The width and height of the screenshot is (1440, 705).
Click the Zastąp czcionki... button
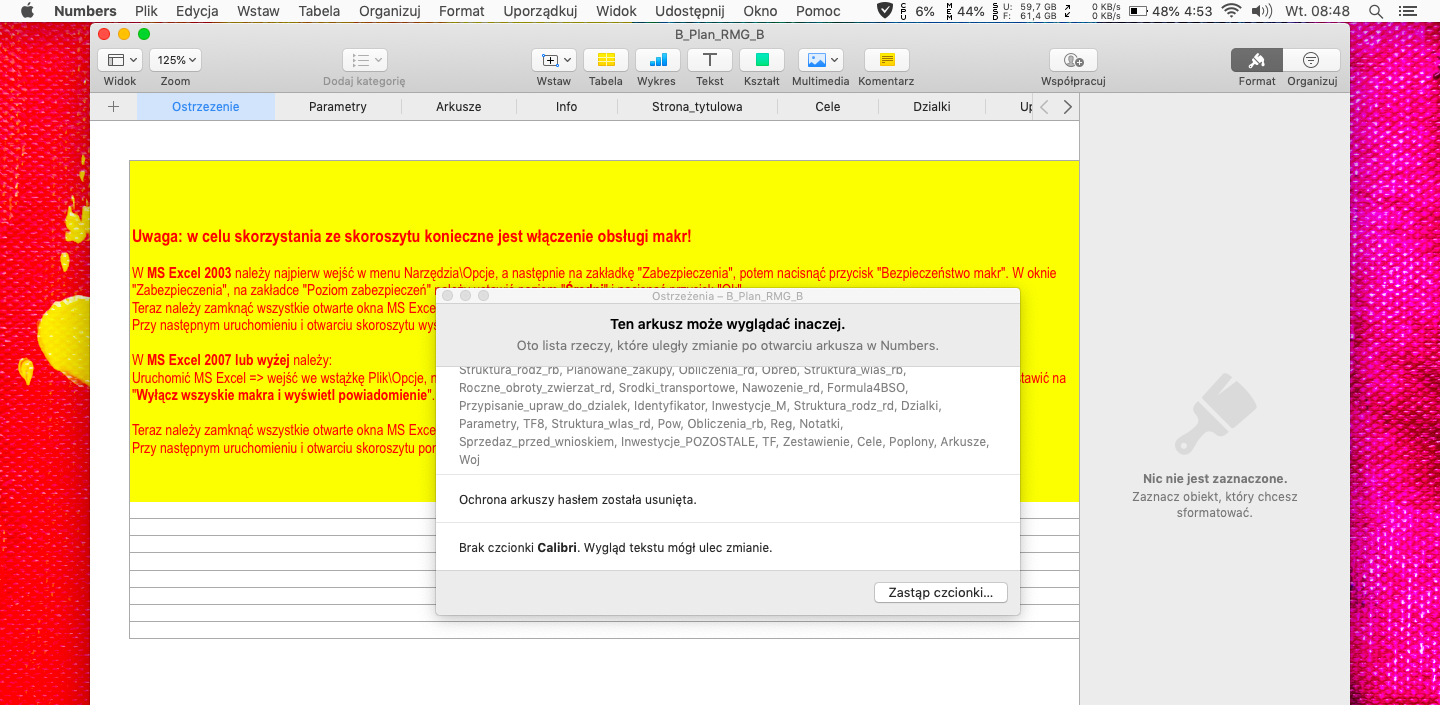pos(940,593)
